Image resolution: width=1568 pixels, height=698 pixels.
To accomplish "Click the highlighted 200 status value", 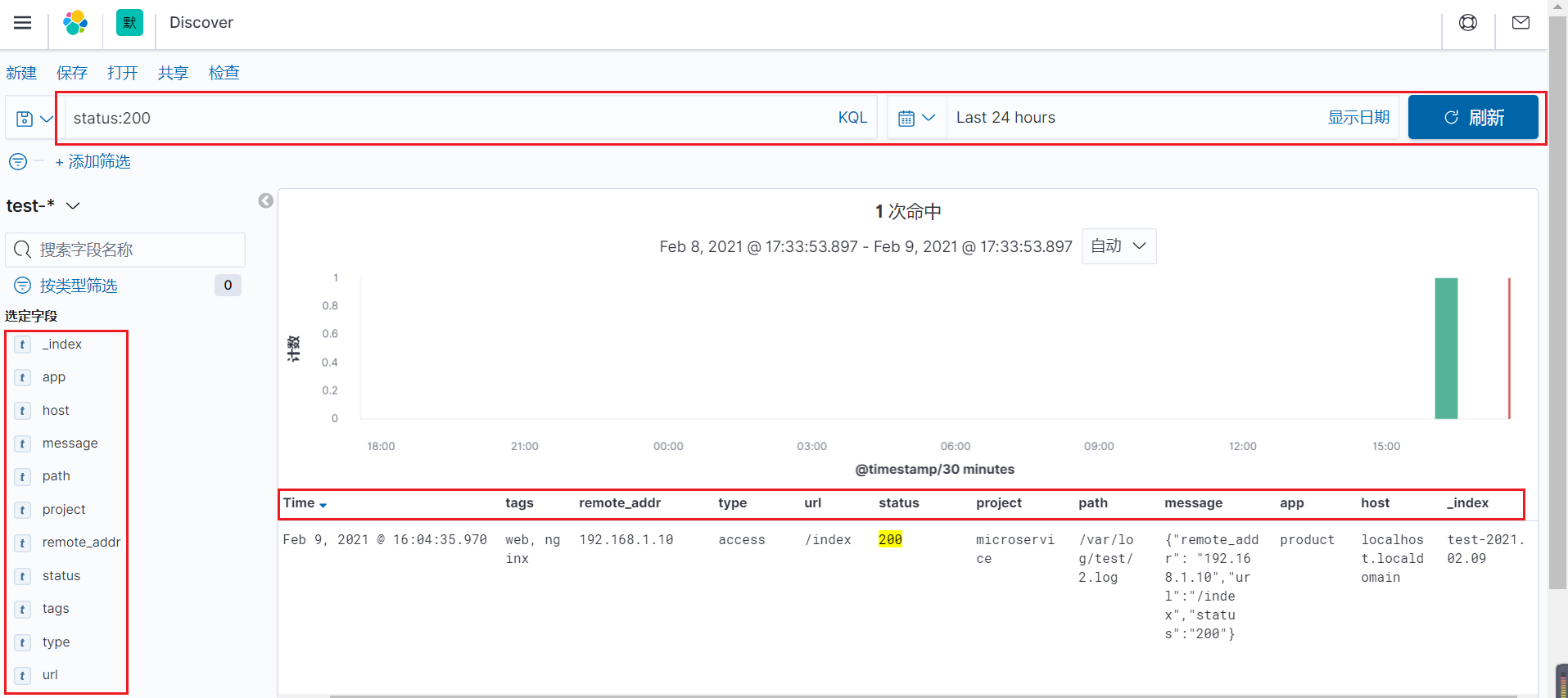I will tap(890, 540).
